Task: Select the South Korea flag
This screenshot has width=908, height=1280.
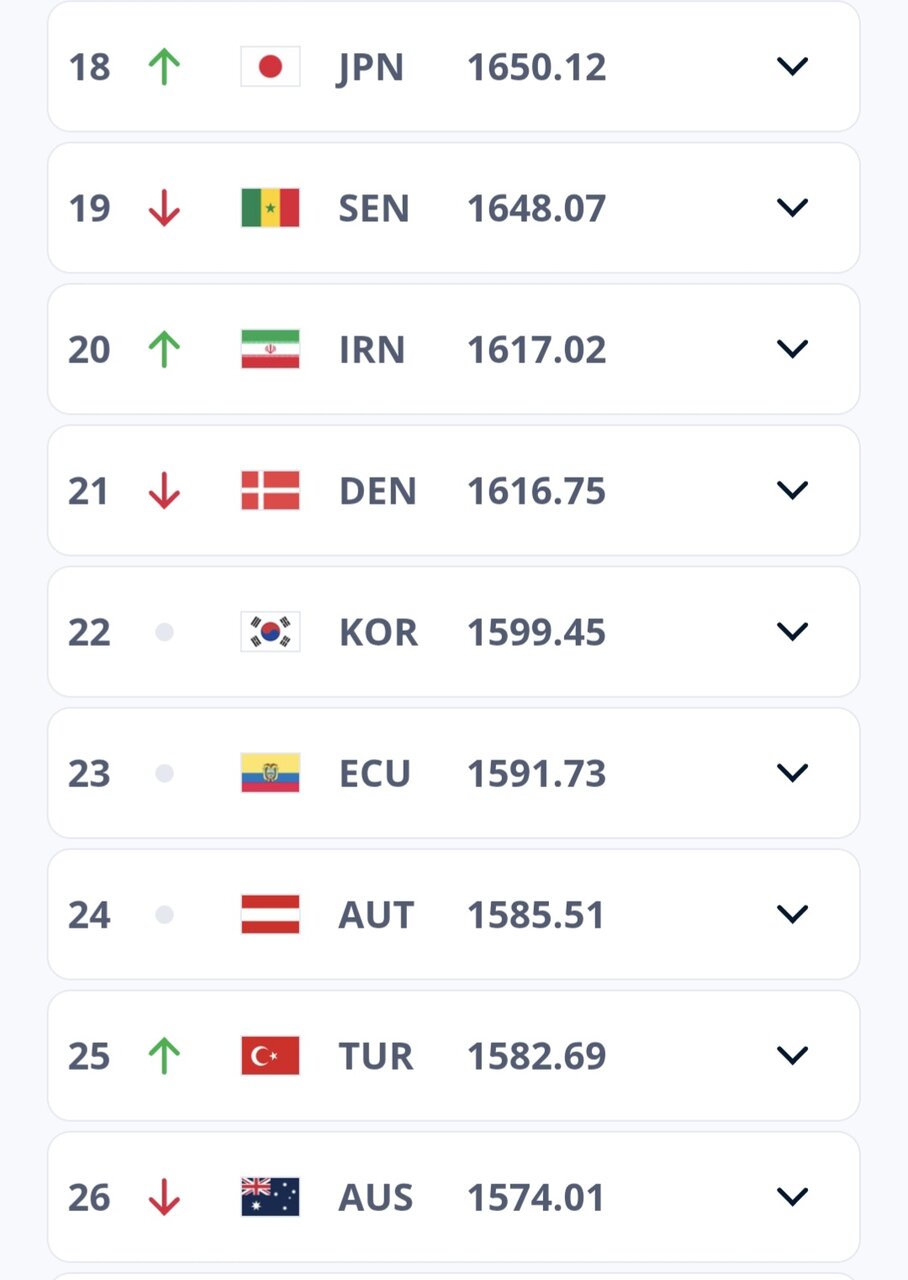Action: click(x=268, y=631)
